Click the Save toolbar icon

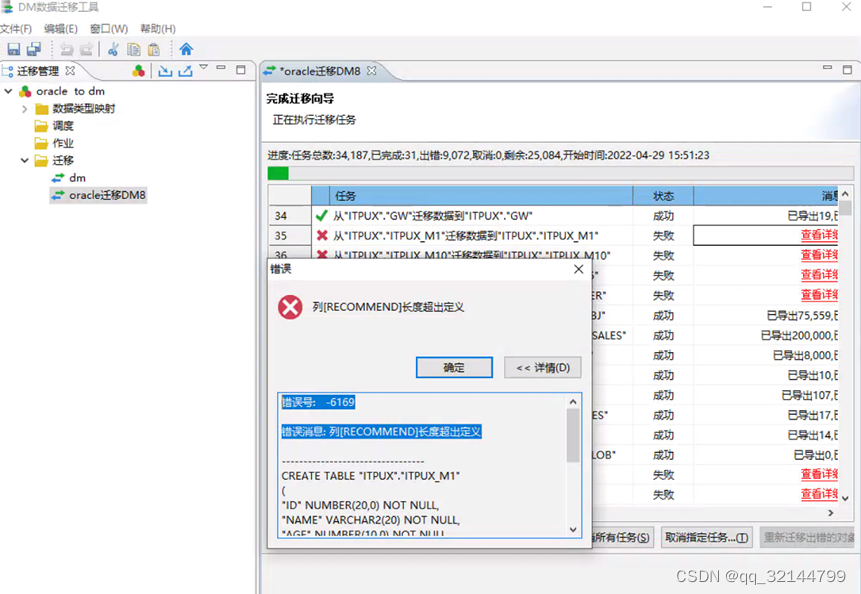(x=14, y=49)
